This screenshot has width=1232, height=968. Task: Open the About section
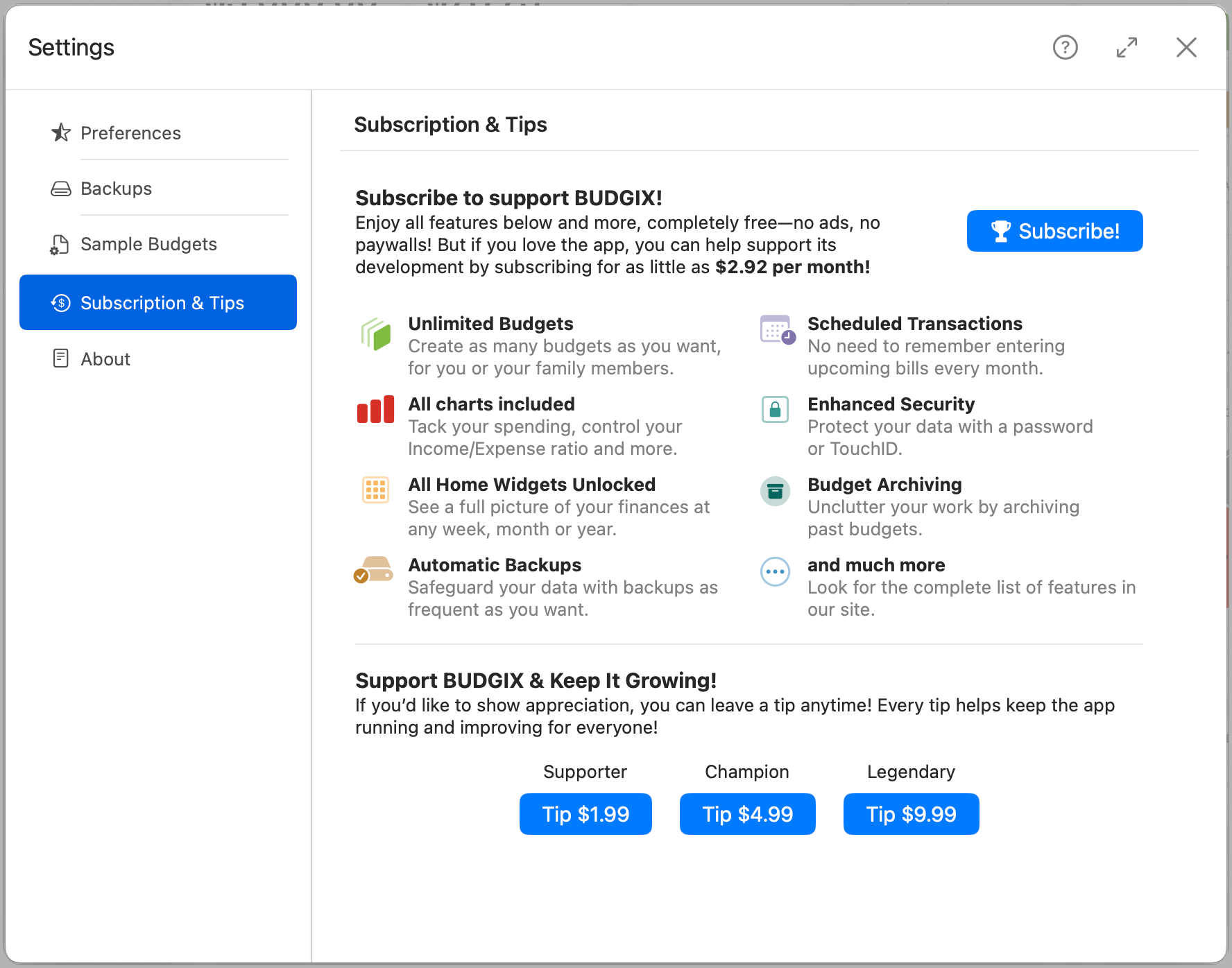coord(158,358)
